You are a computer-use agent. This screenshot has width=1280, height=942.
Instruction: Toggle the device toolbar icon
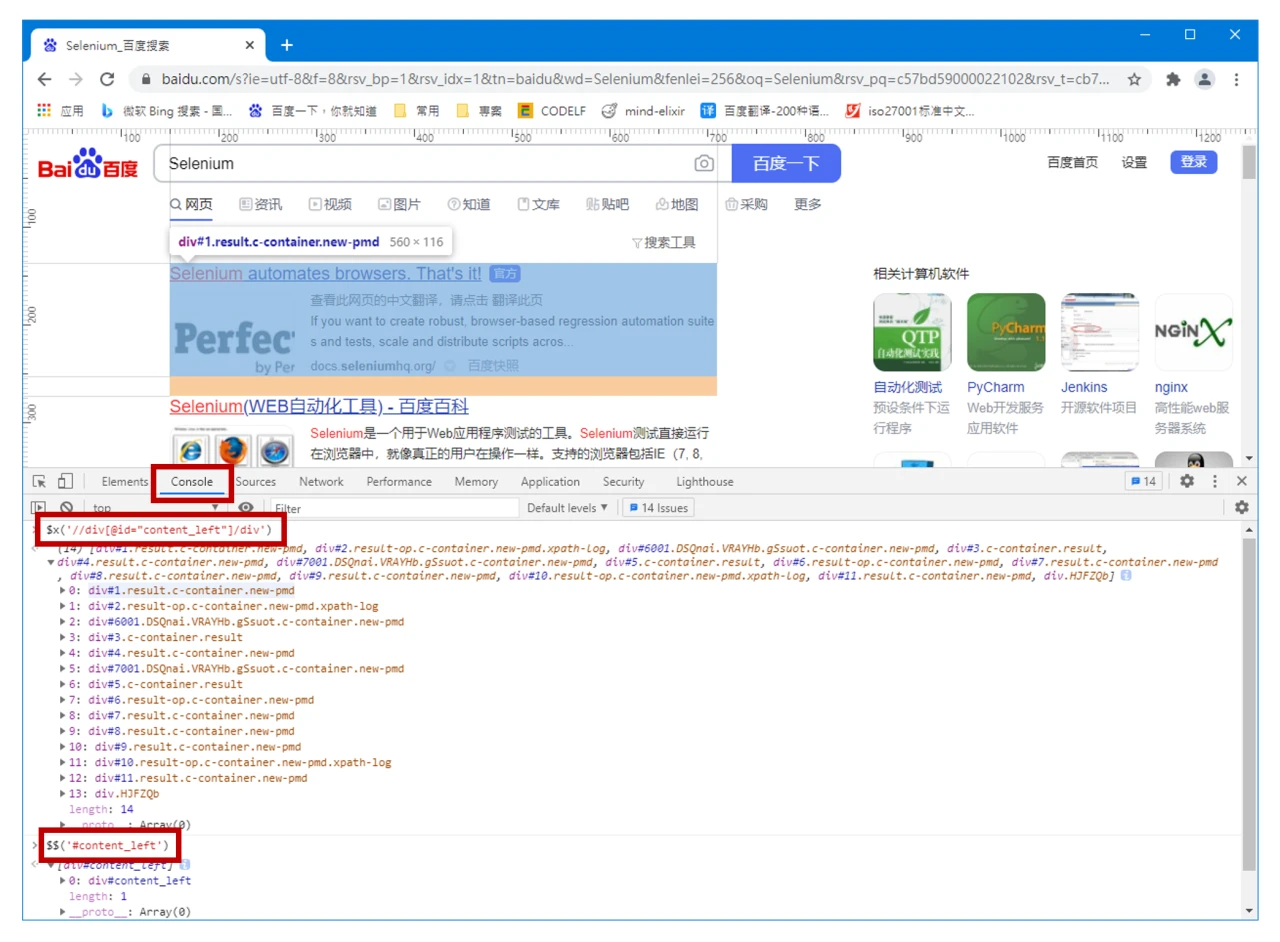pyautogui.click(x=65, y=481)
